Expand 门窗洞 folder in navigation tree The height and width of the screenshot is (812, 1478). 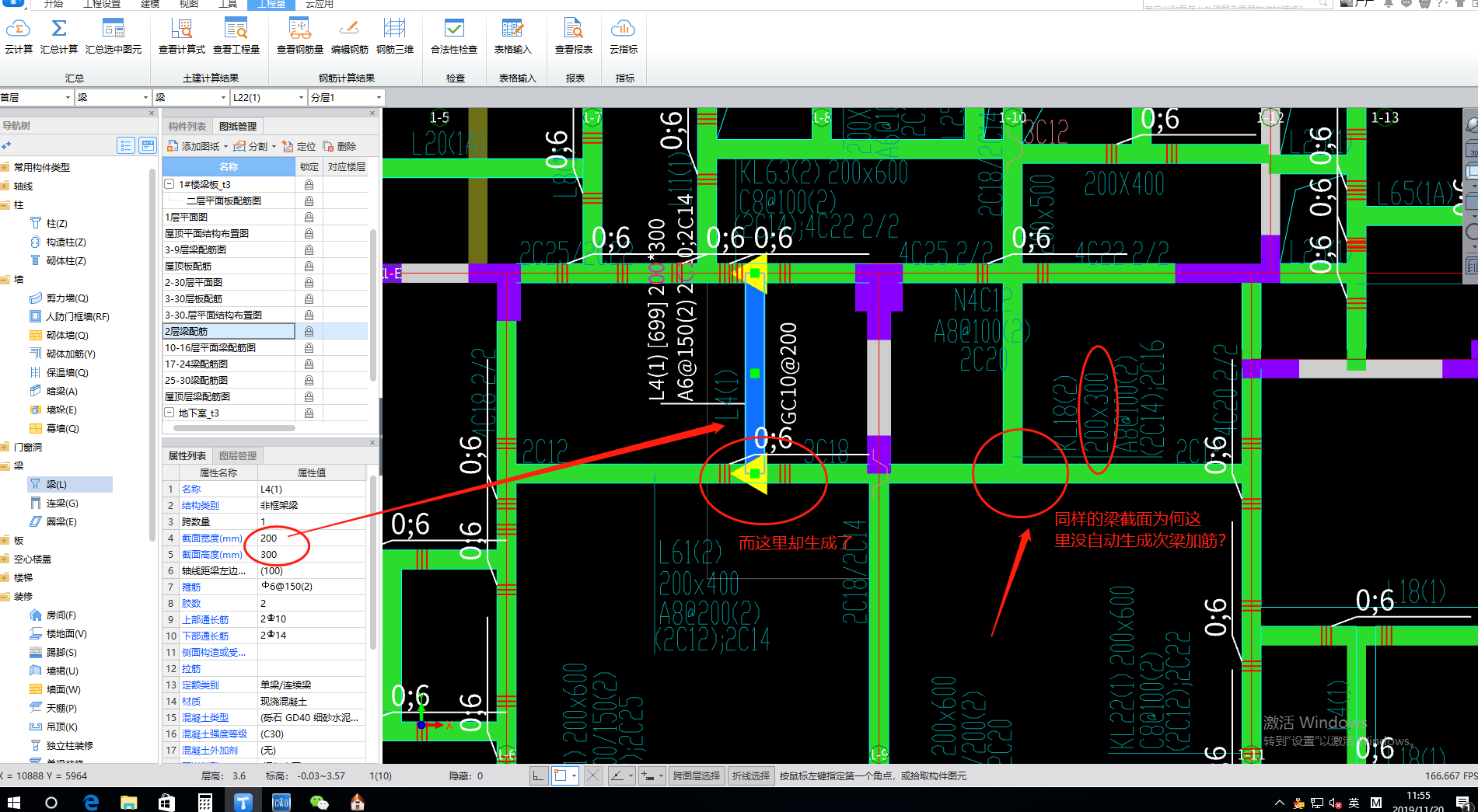click(5, 447)
